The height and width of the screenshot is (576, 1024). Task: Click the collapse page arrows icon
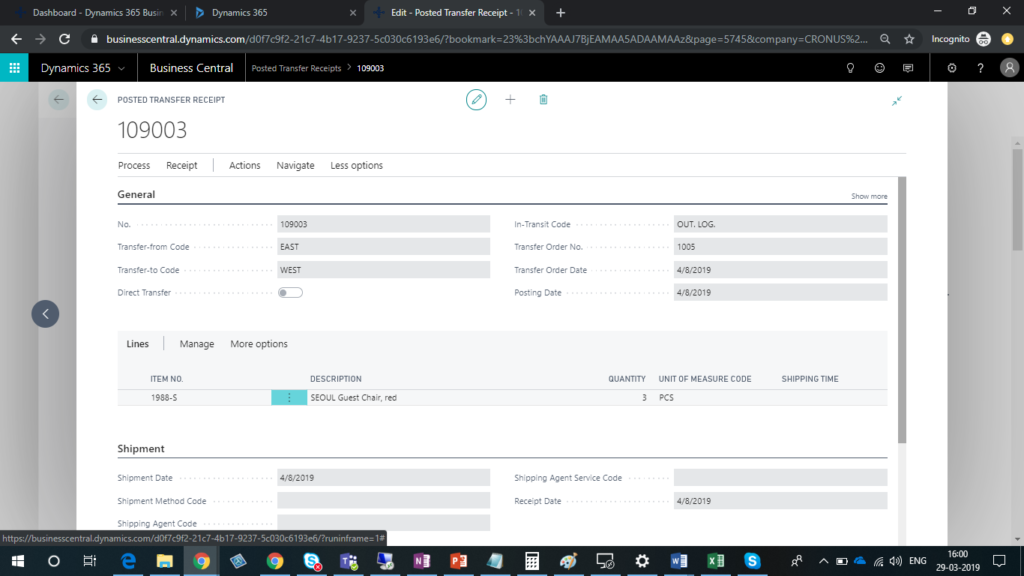pyautogui.click(x=897, y=101)
